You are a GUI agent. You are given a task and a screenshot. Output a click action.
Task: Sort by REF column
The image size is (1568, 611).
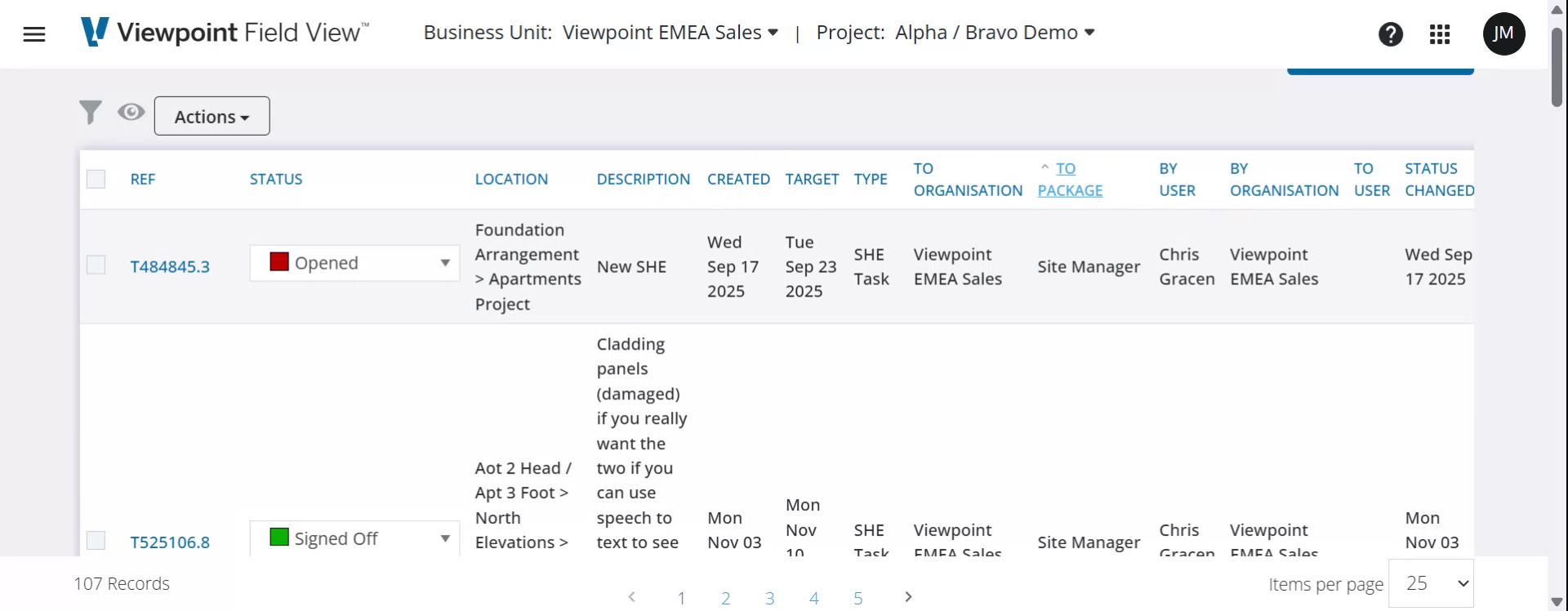point(143,179)
